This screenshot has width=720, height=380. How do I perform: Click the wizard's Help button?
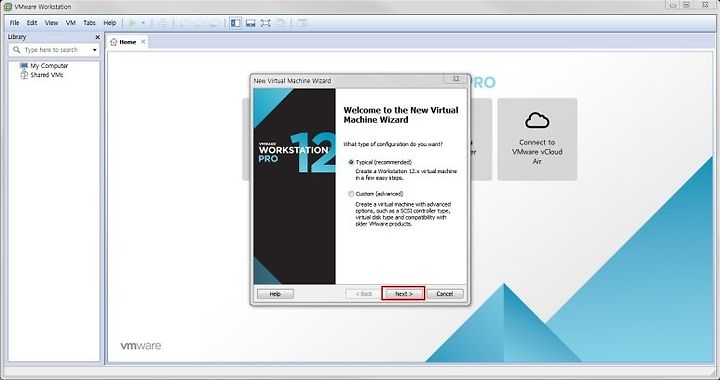275,294
